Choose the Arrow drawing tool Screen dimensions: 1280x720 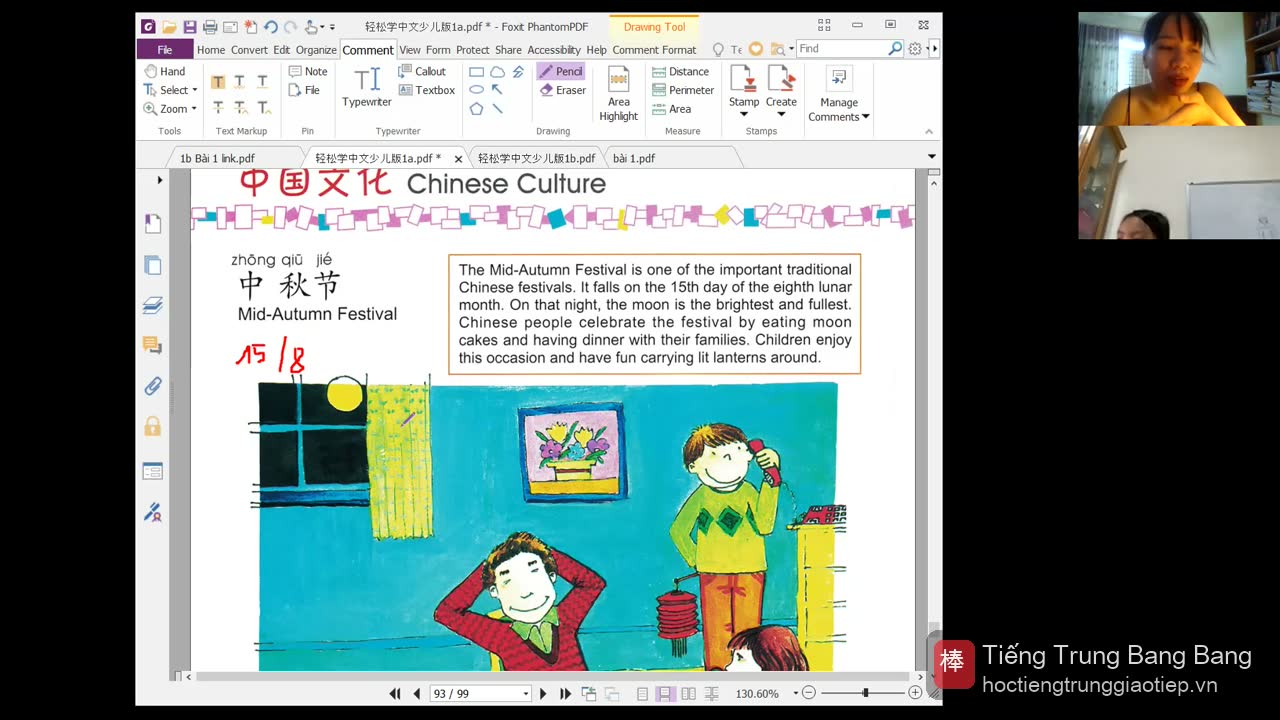pyautogui.click(x=497, y=90)
